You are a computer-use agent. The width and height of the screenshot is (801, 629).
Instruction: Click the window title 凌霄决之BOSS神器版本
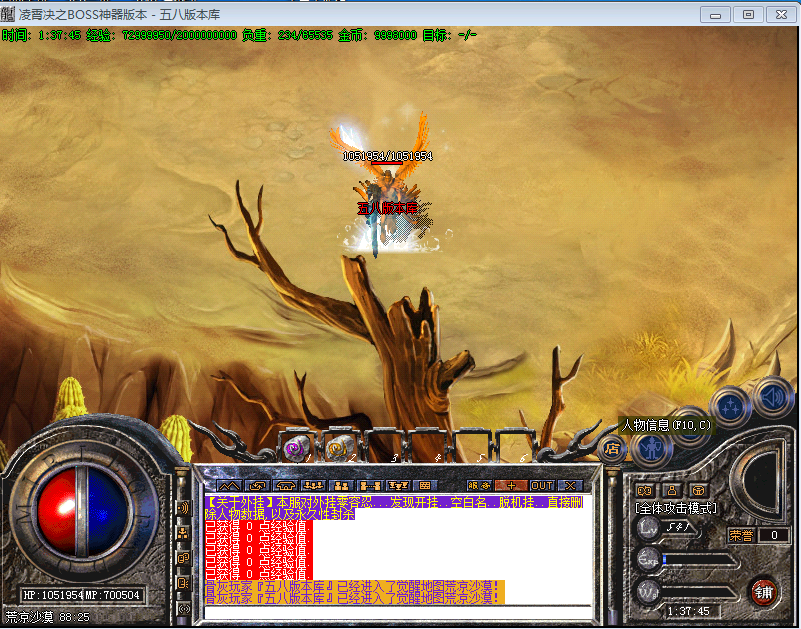[83, 14]
